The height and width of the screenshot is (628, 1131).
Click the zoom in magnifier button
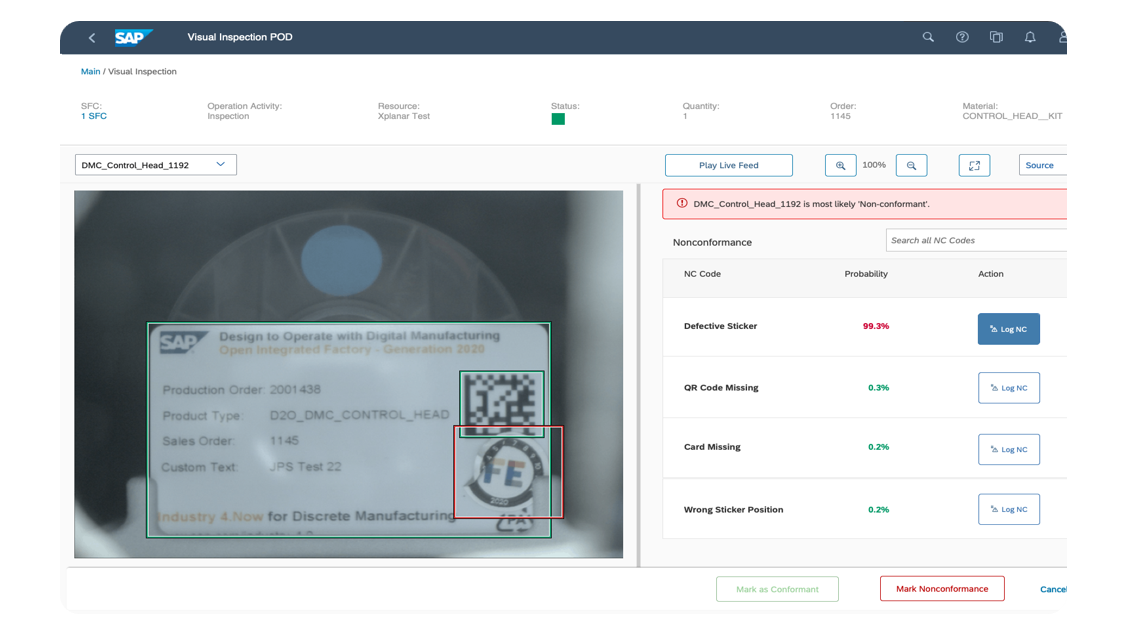pyautogui.click(x=840, y=165)
